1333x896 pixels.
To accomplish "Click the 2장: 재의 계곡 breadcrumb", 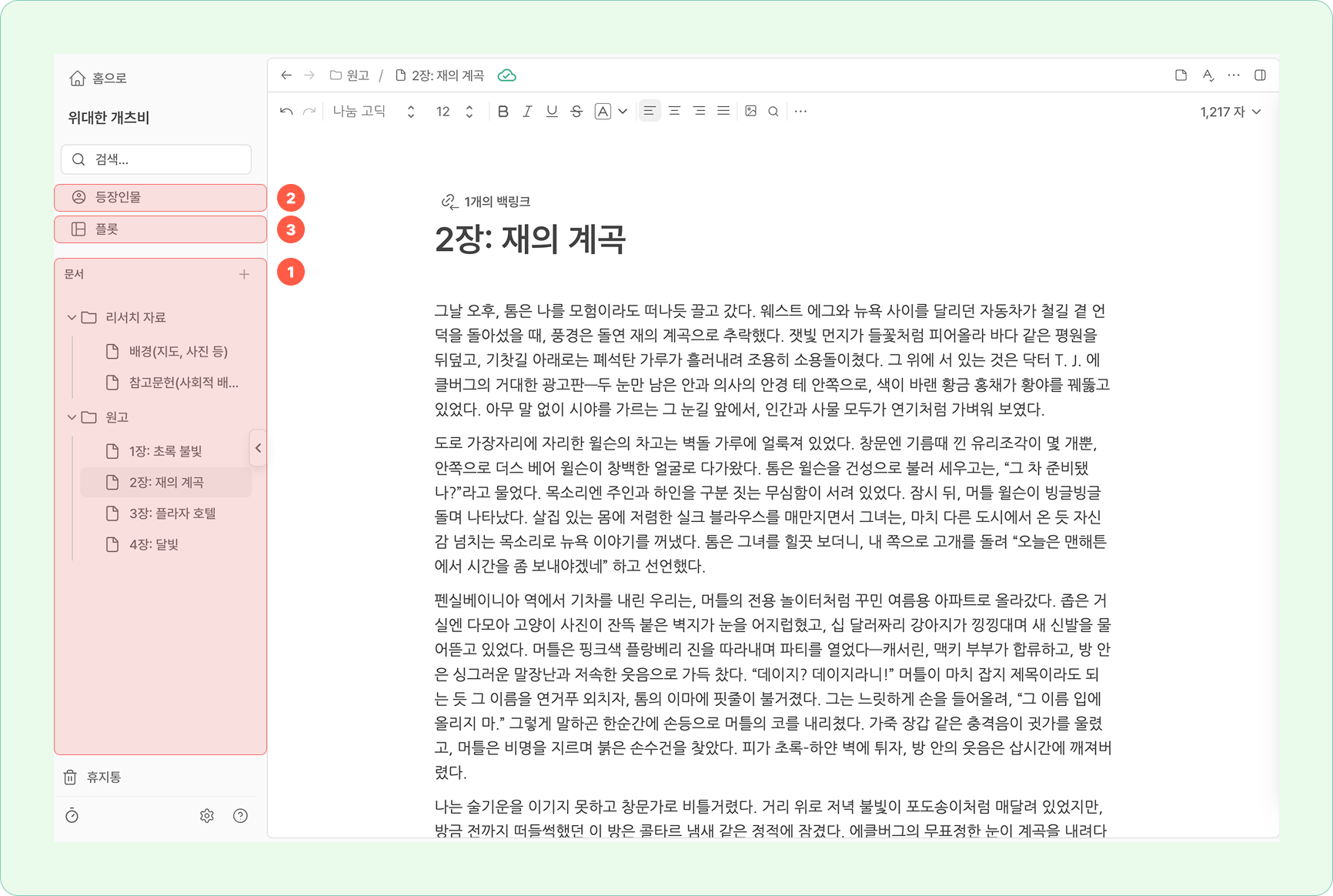I will 440,75.
